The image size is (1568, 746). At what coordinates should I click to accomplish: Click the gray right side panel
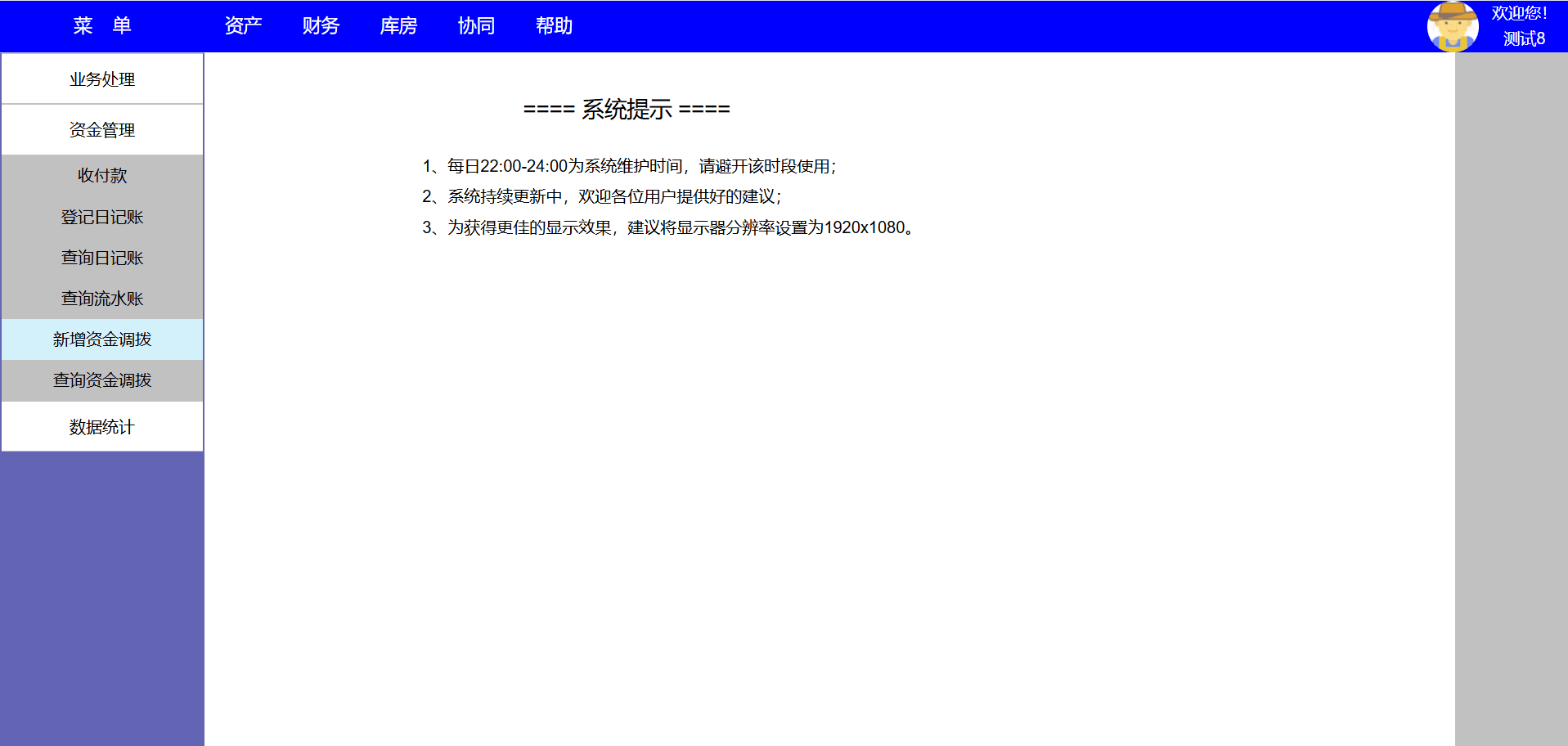tap(1511, 393)
